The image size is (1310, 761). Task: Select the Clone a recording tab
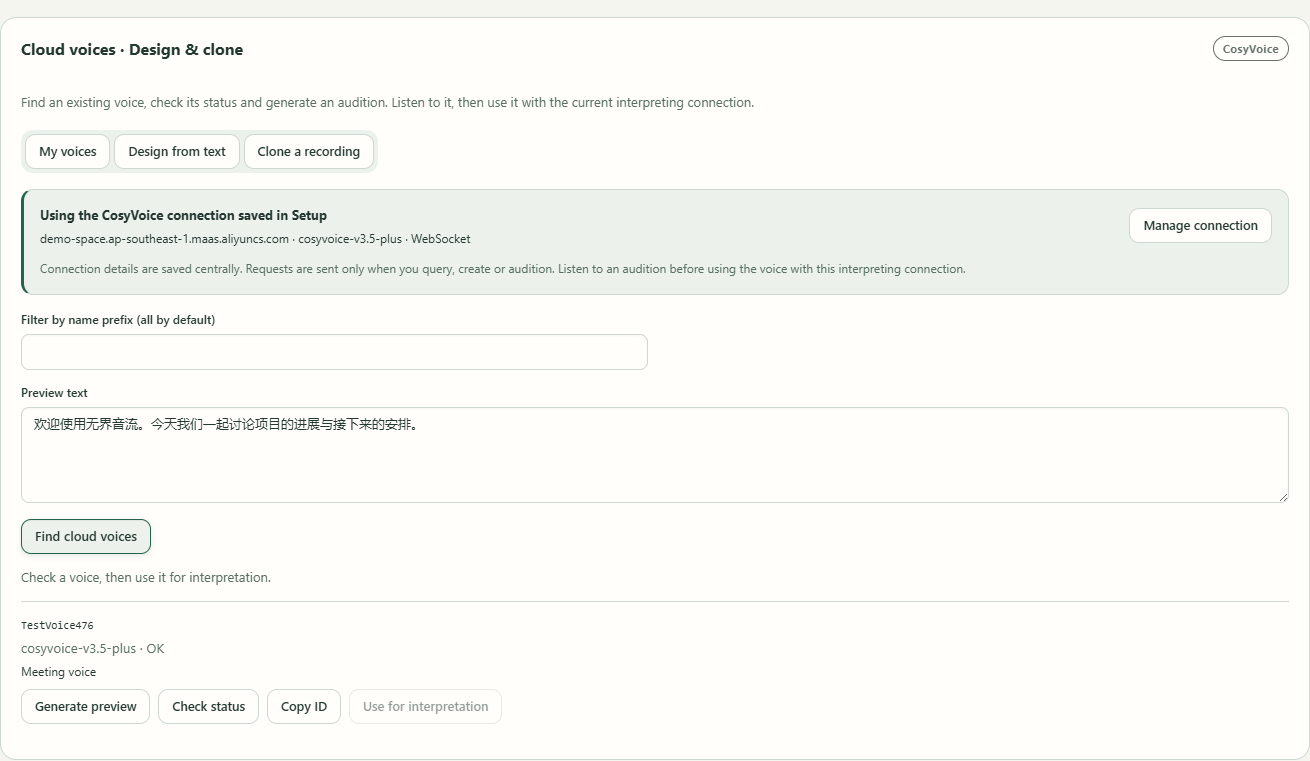pyautogui.click(x=308, y=152)
